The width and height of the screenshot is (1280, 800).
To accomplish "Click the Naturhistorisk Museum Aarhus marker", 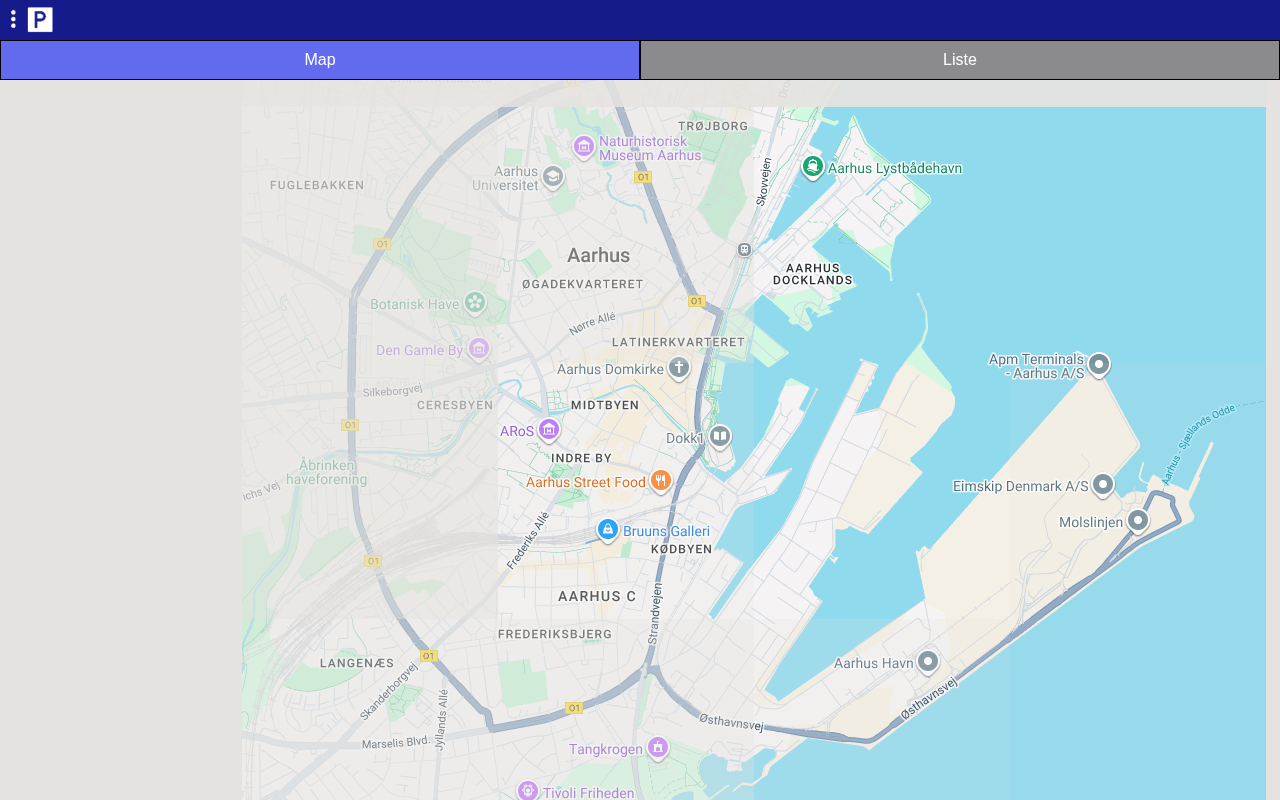I will pos(584,147).
